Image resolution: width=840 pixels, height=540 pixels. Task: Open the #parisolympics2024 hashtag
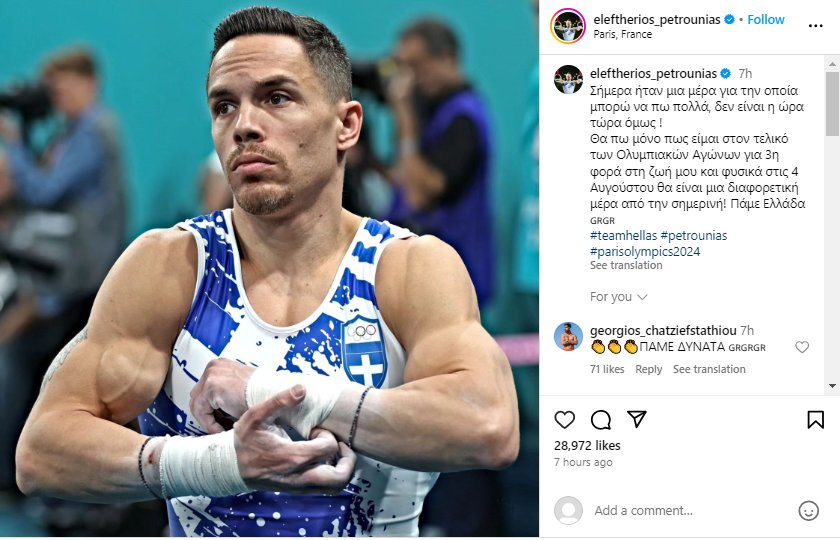pyautogui.click(x=645, y=252)
